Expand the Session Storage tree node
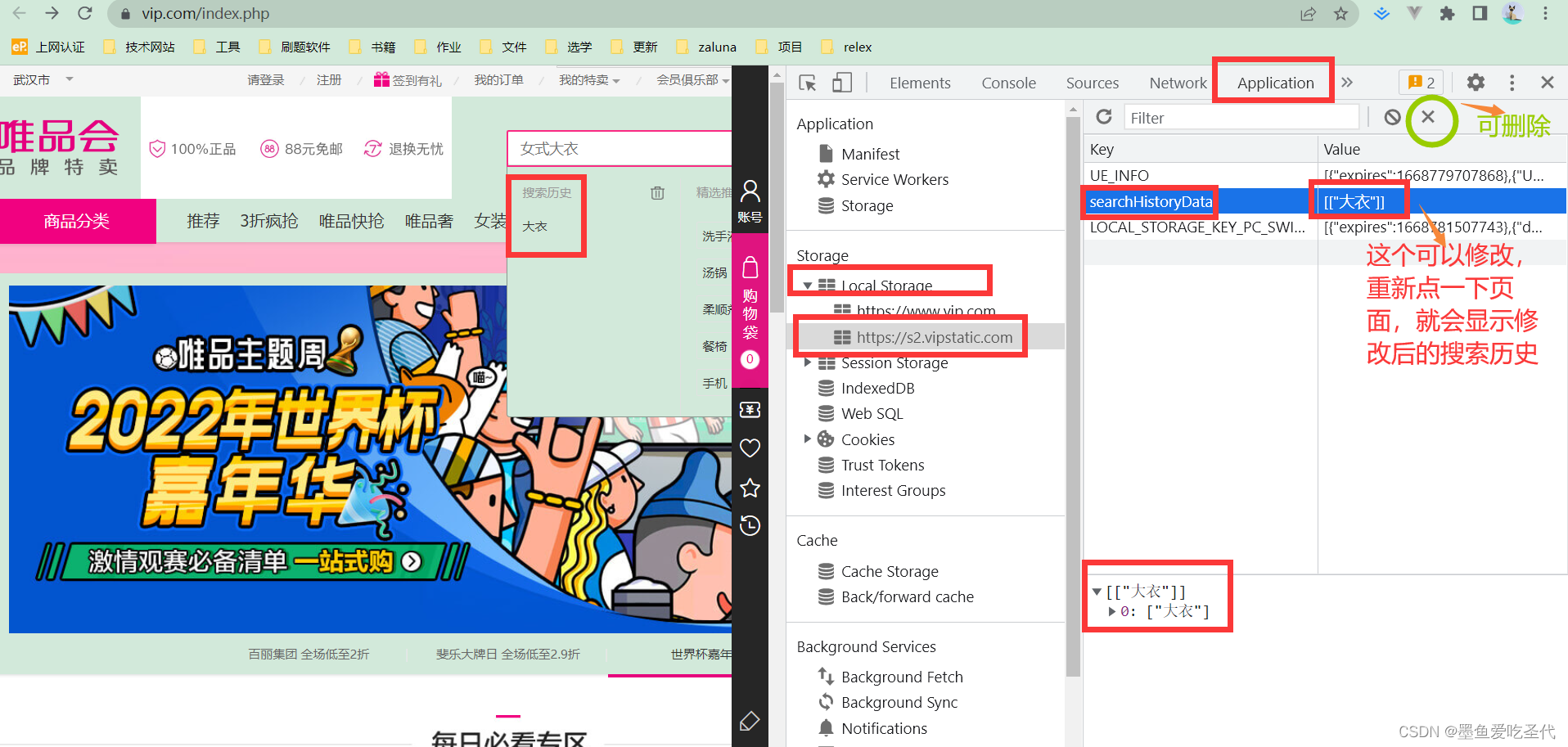 [x=808, y=362]
